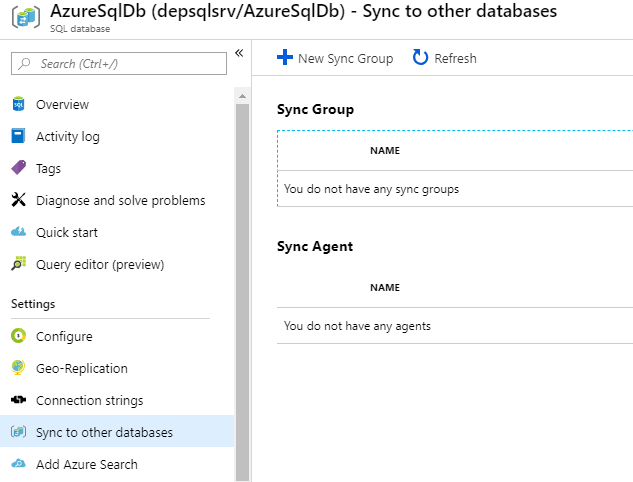
Task: Click the Quick start cloud icon
Action: point(18,232)
